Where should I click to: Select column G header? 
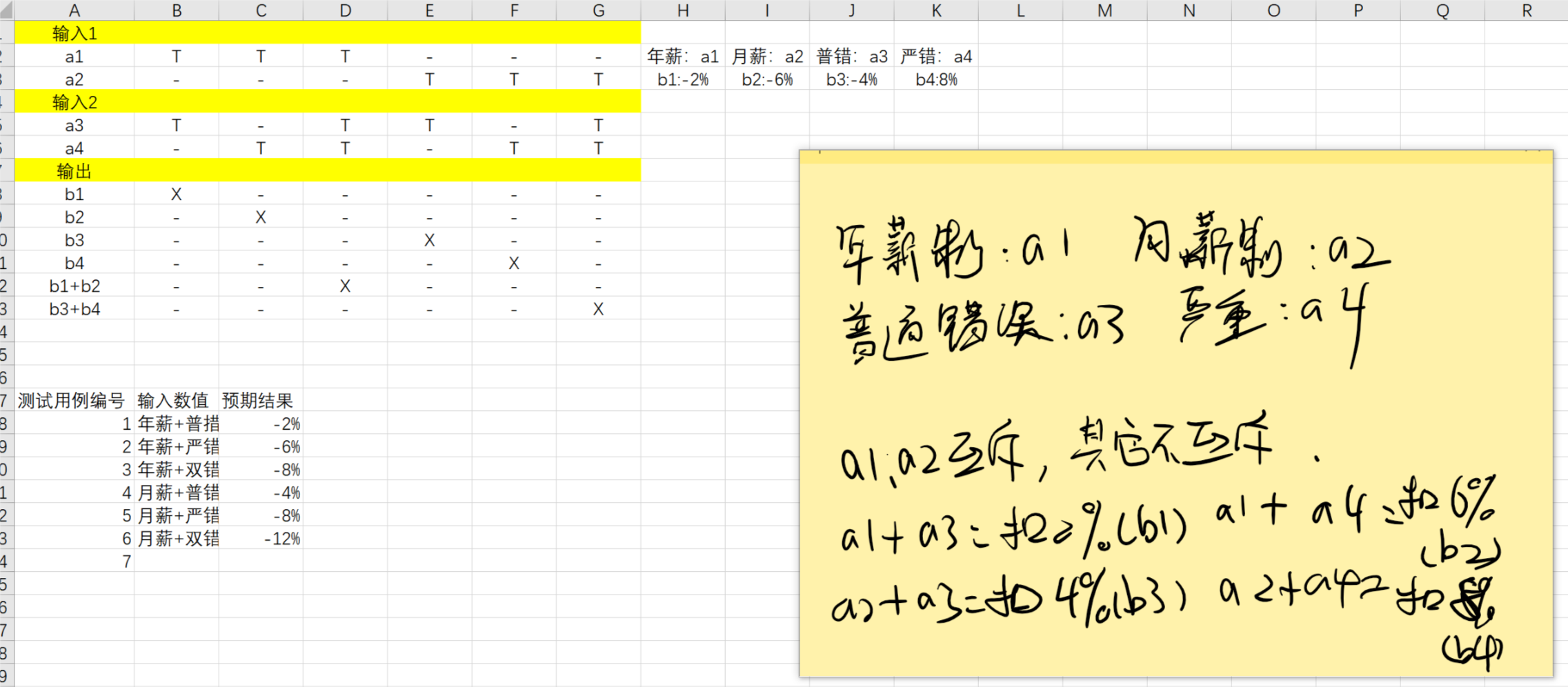(x=598, y=10)
